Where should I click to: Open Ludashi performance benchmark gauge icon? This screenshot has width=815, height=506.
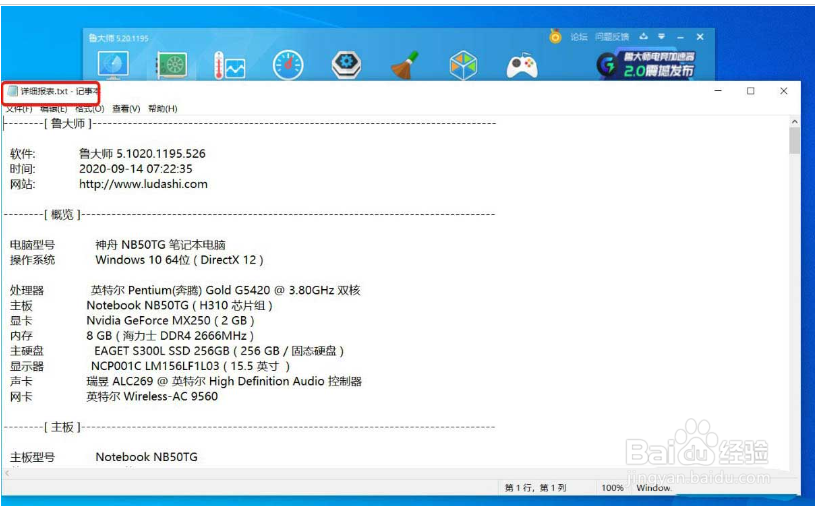[x=288, y=65]
